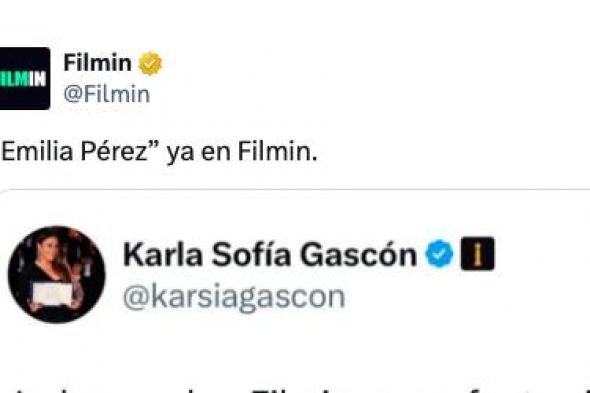View Karla Sofía Gascón's circular profile photo
590x393 pixels.
click(x=56, y=274)
